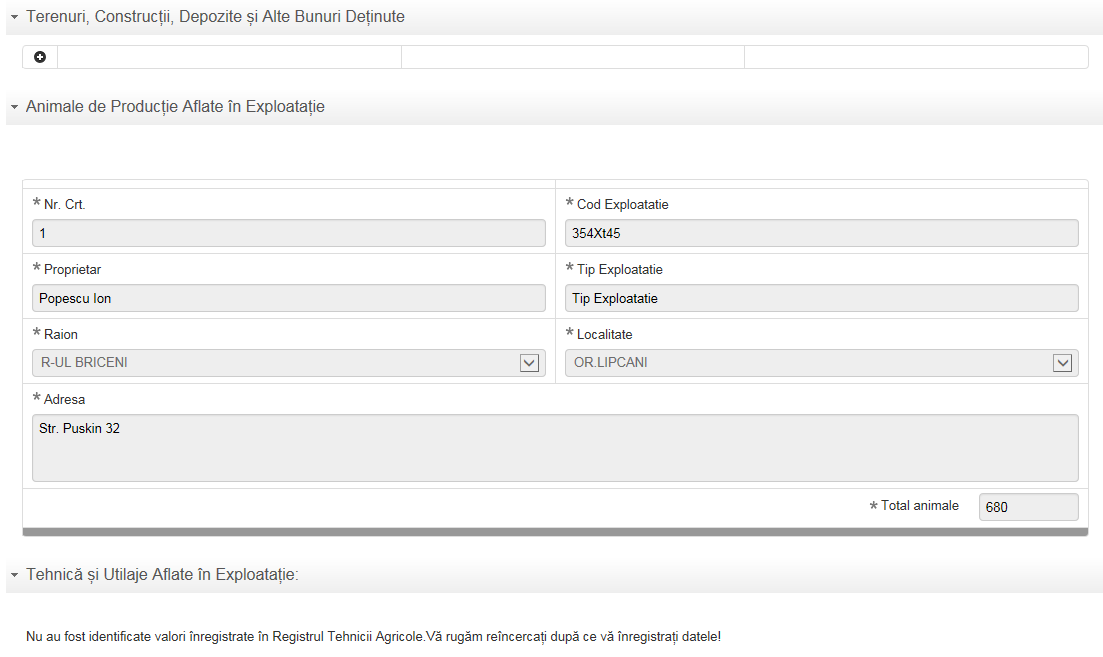Image resolution: width=1103 pixels, height=657 pixels.
Task: Open the Localitate dropdown showing OR.LIPCANI
Action: point(1062,363)
